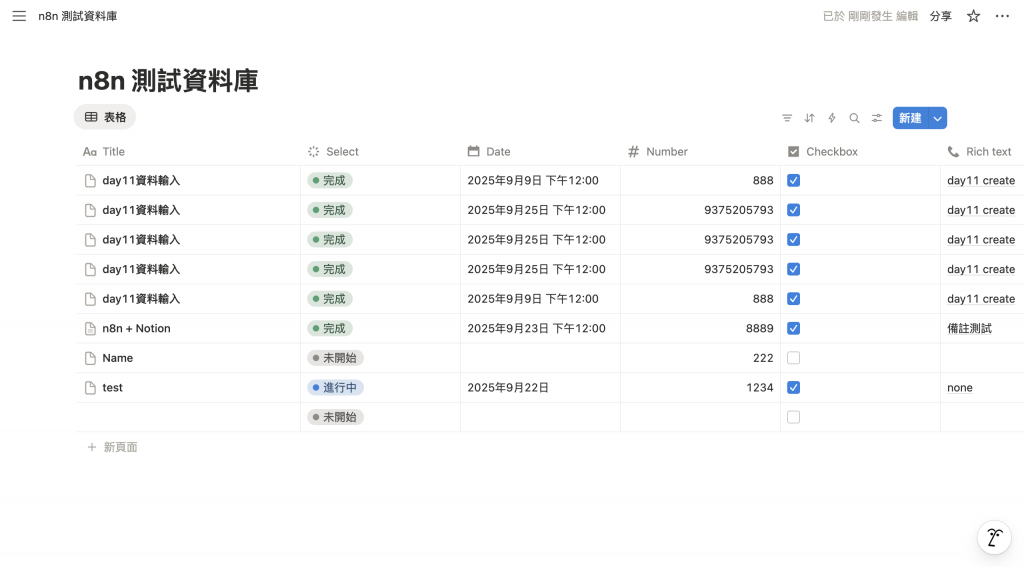Open the Number column header menu

point(701,152)
